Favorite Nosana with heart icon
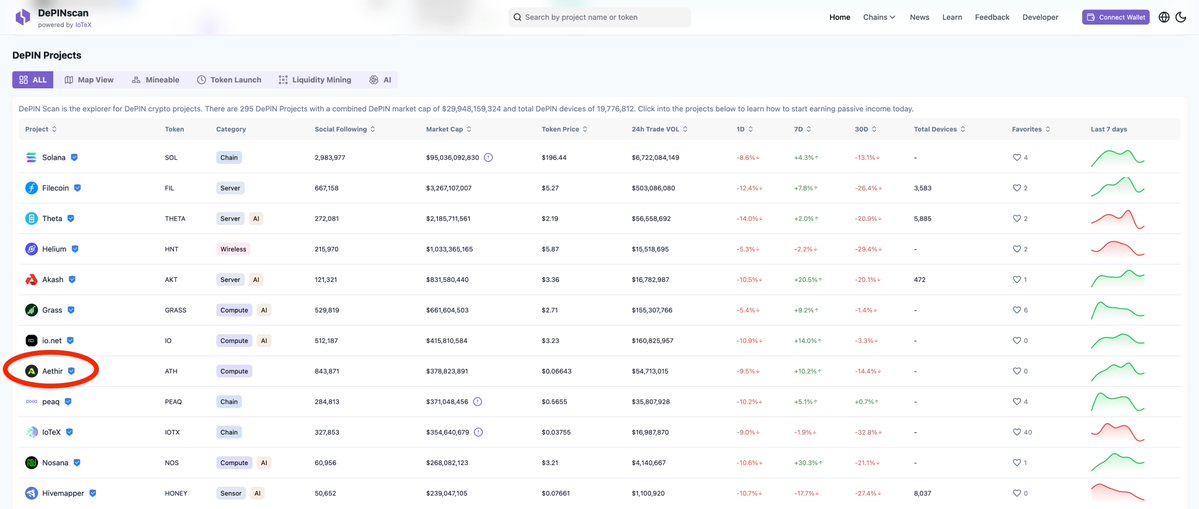1199x509 pixels. click(x=1017, y=462)
